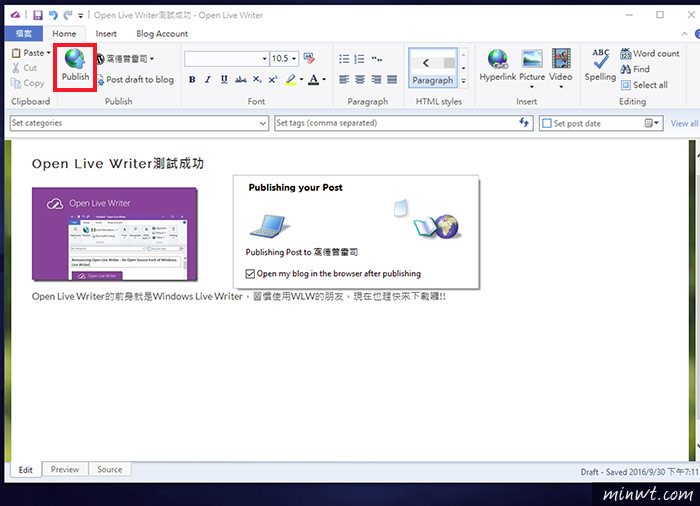Toggle strikethrough formatting
This screenshot has height=506, width=700.
(241, 79)
